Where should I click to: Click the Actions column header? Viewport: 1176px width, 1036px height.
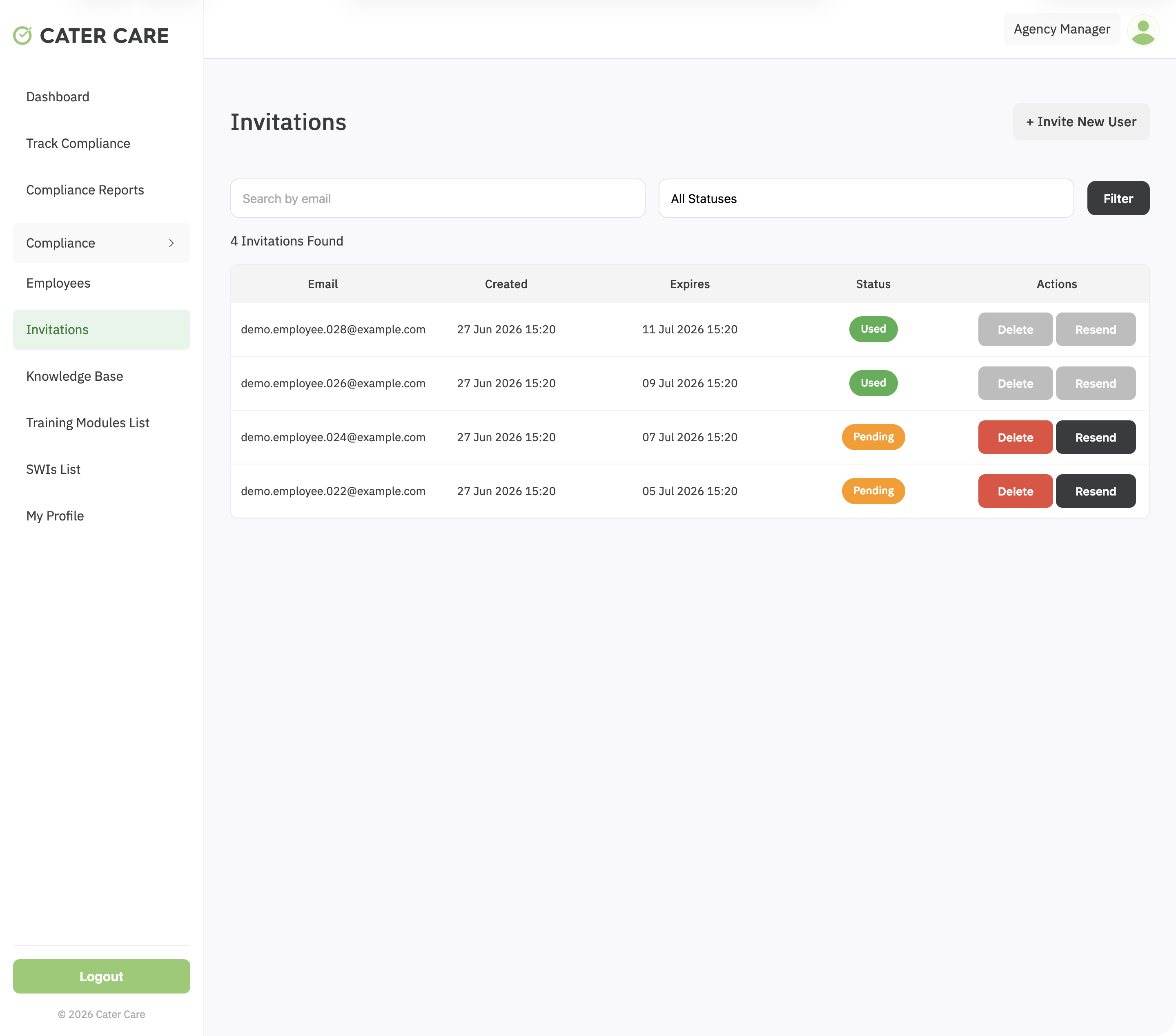[x=1056, y=284]
